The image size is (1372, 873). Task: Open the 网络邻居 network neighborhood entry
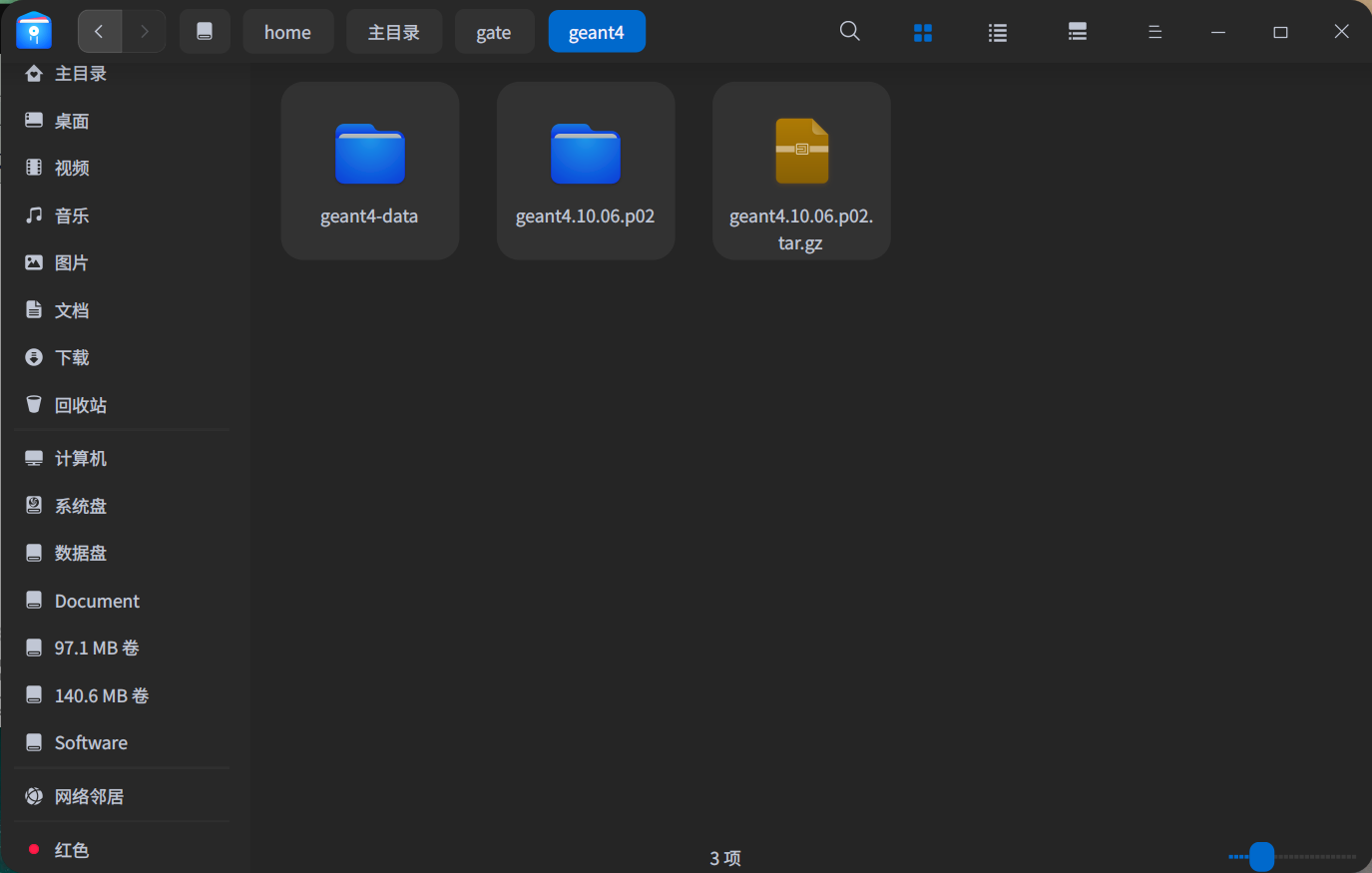[93, 795]
